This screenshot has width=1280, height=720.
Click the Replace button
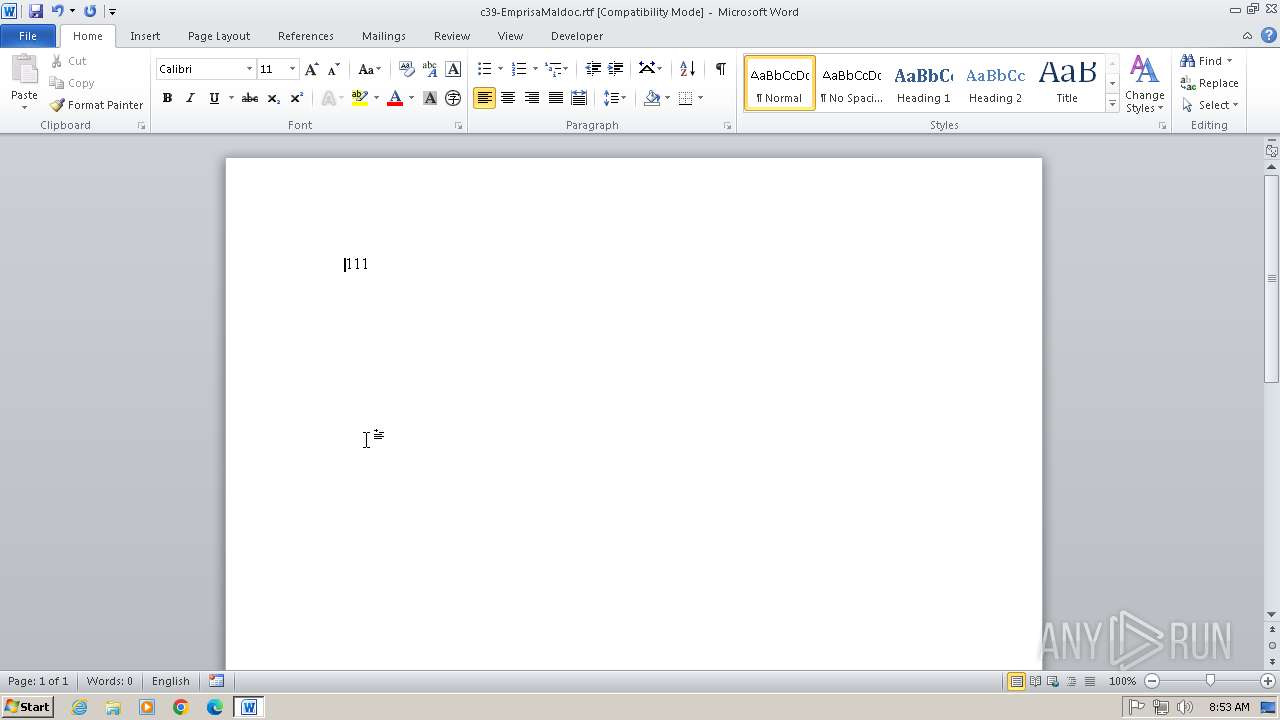click(1210, 83)
